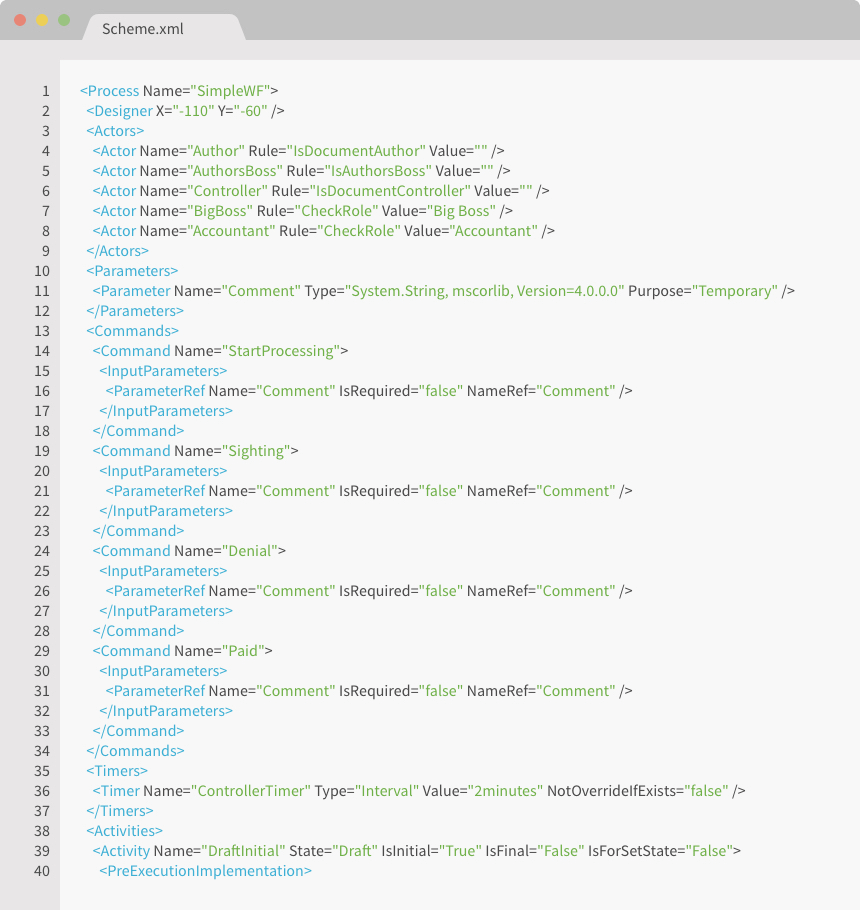Click the "CheckRole" rule on line 7
This screenshot has width=860, height=910.
[x=337, y=211]
